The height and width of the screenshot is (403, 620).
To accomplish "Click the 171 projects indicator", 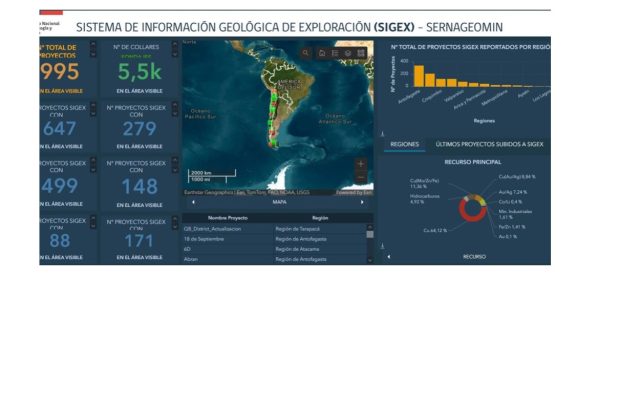I will [x=139, y=241].
